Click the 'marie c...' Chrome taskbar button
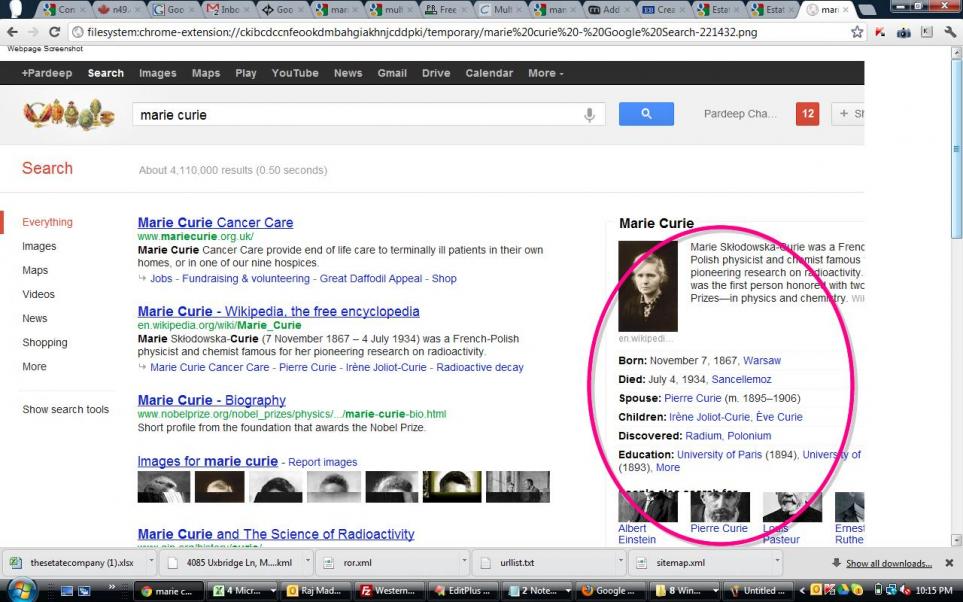963x602 pixels. click(x=166, y=590)
